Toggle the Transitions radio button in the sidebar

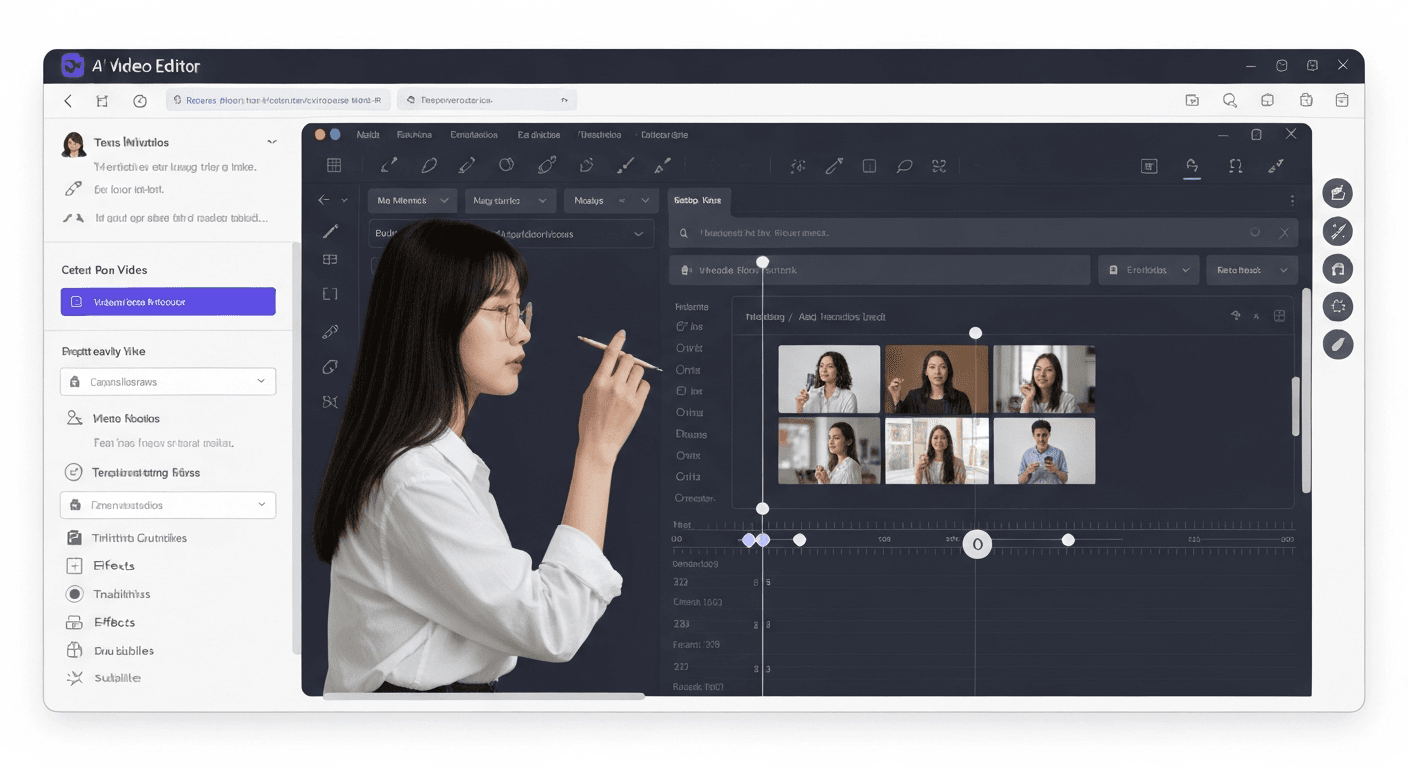(x=74, y=594)
